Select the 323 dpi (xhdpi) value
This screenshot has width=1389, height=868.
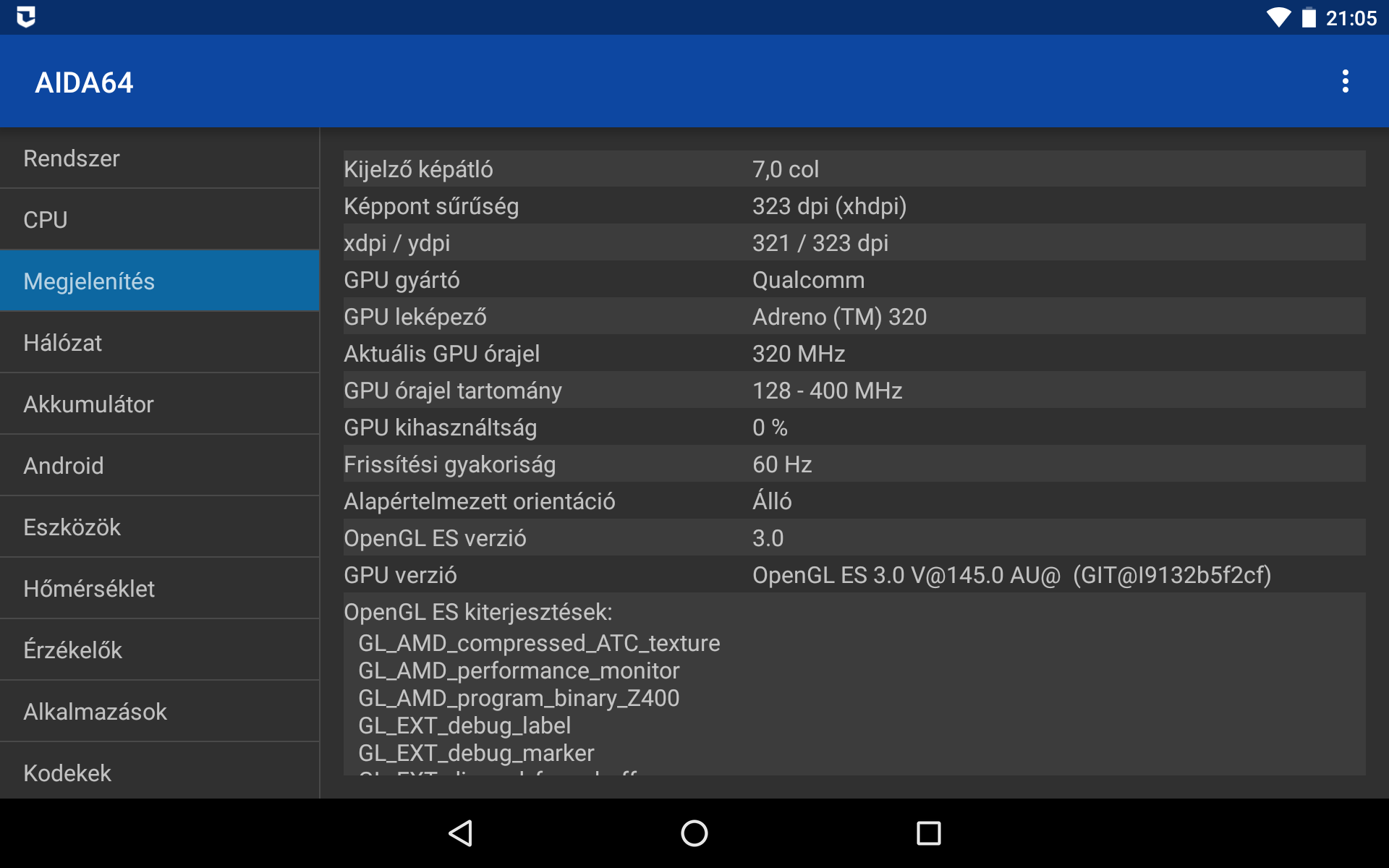coord(829,206)
